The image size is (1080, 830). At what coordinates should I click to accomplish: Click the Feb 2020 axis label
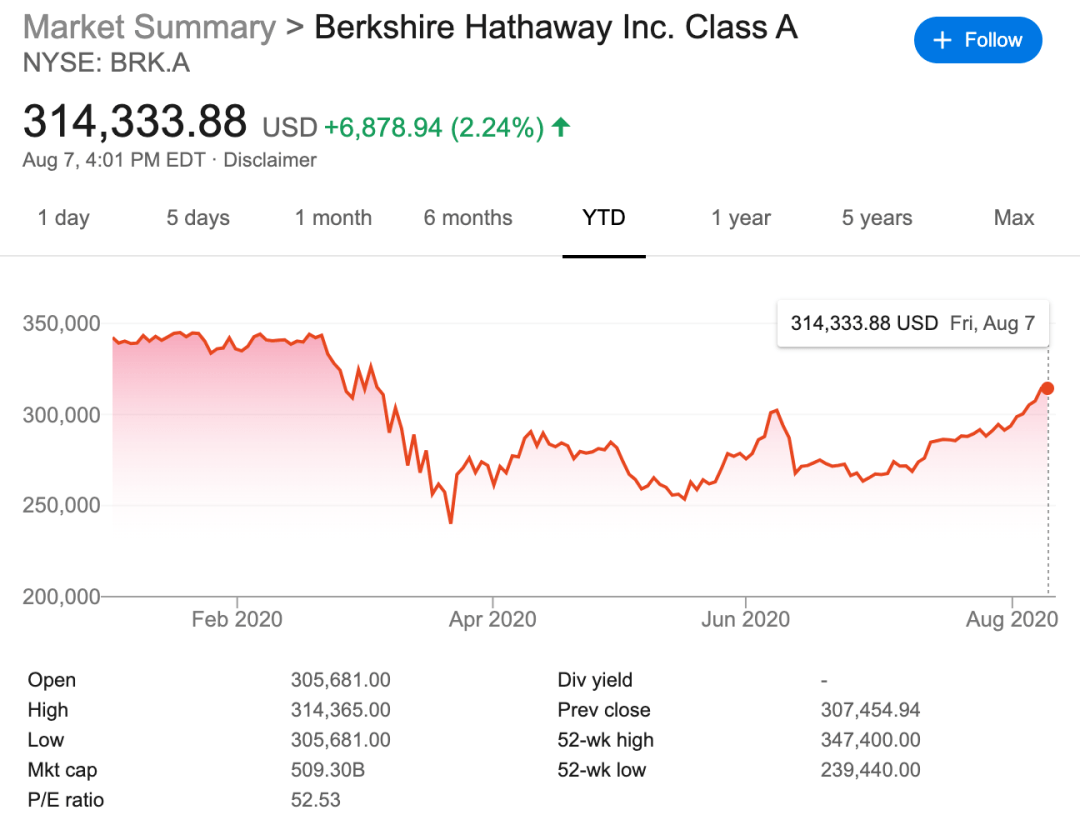tap(237, 619)
